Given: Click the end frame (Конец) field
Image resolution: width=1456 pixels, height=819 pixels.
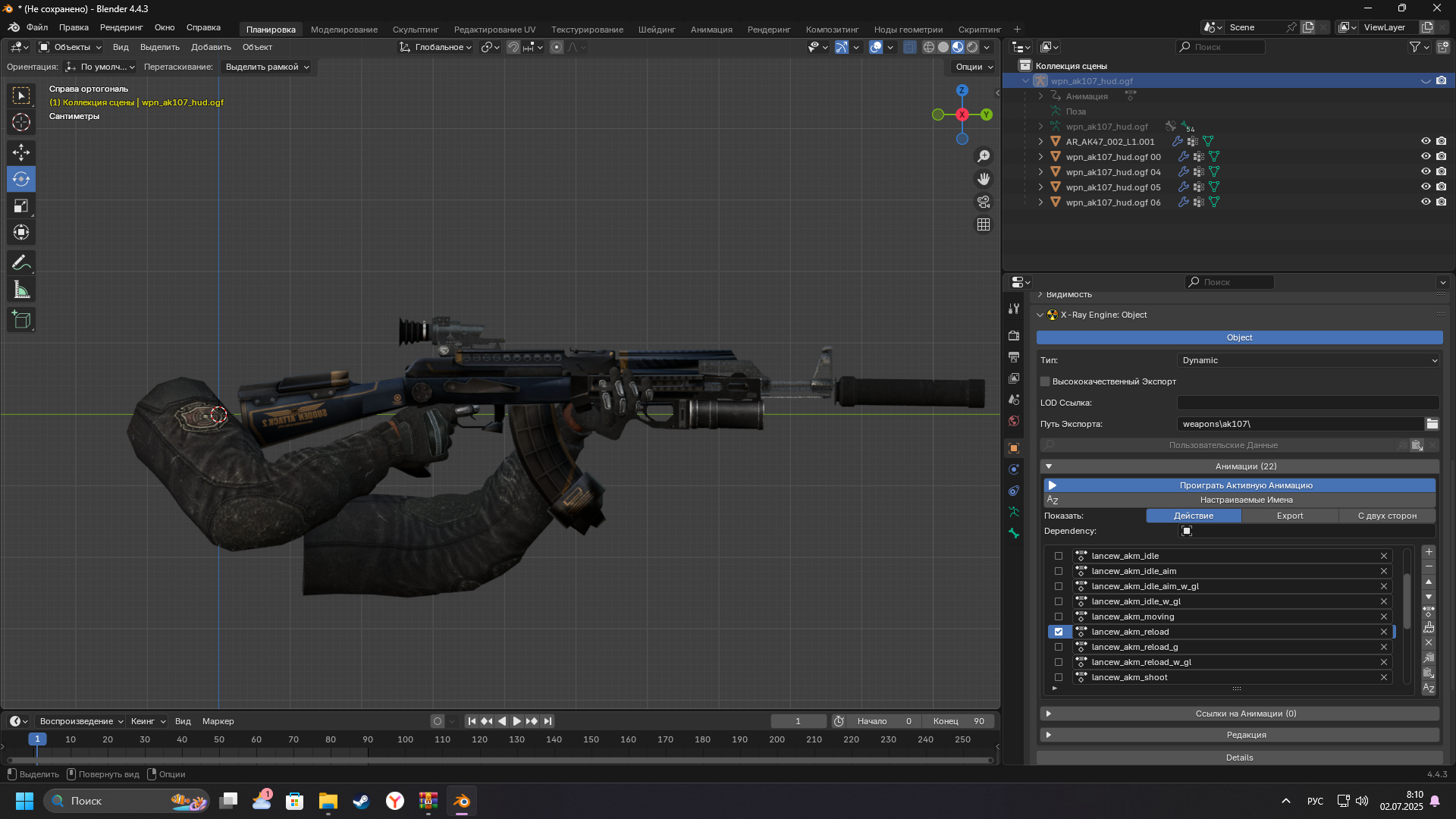Looking at the screenshot, I should (959, 721).
